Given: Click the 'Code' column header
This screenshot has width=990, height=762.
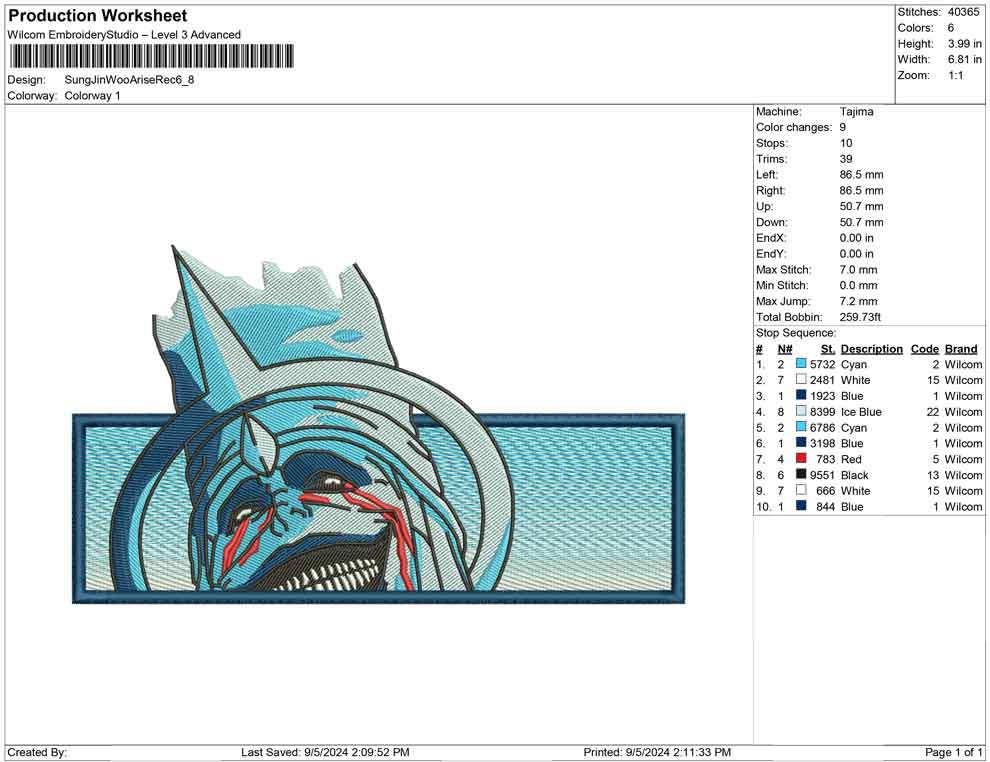Looking at the screenshot, I should (925, 348).
